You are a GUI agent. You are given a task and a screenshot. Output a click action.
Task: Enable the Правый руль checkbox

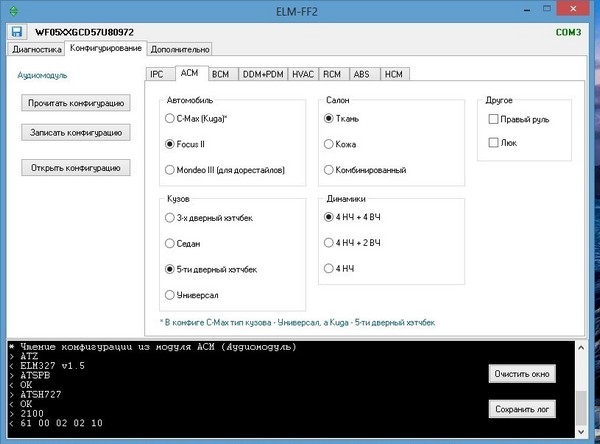(493, 119)
